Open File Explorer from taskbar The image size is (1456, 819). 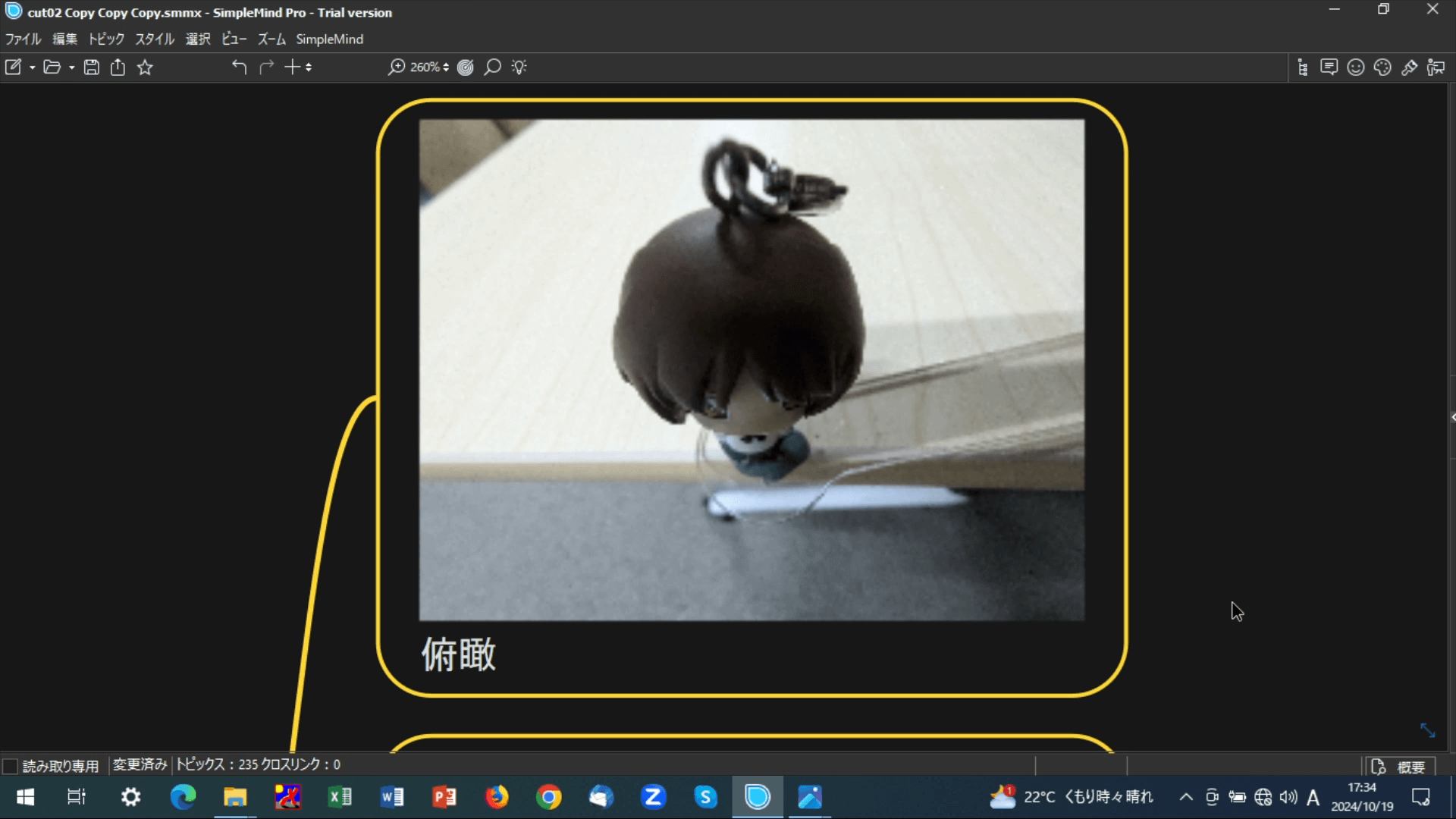[x=235, y=797]
